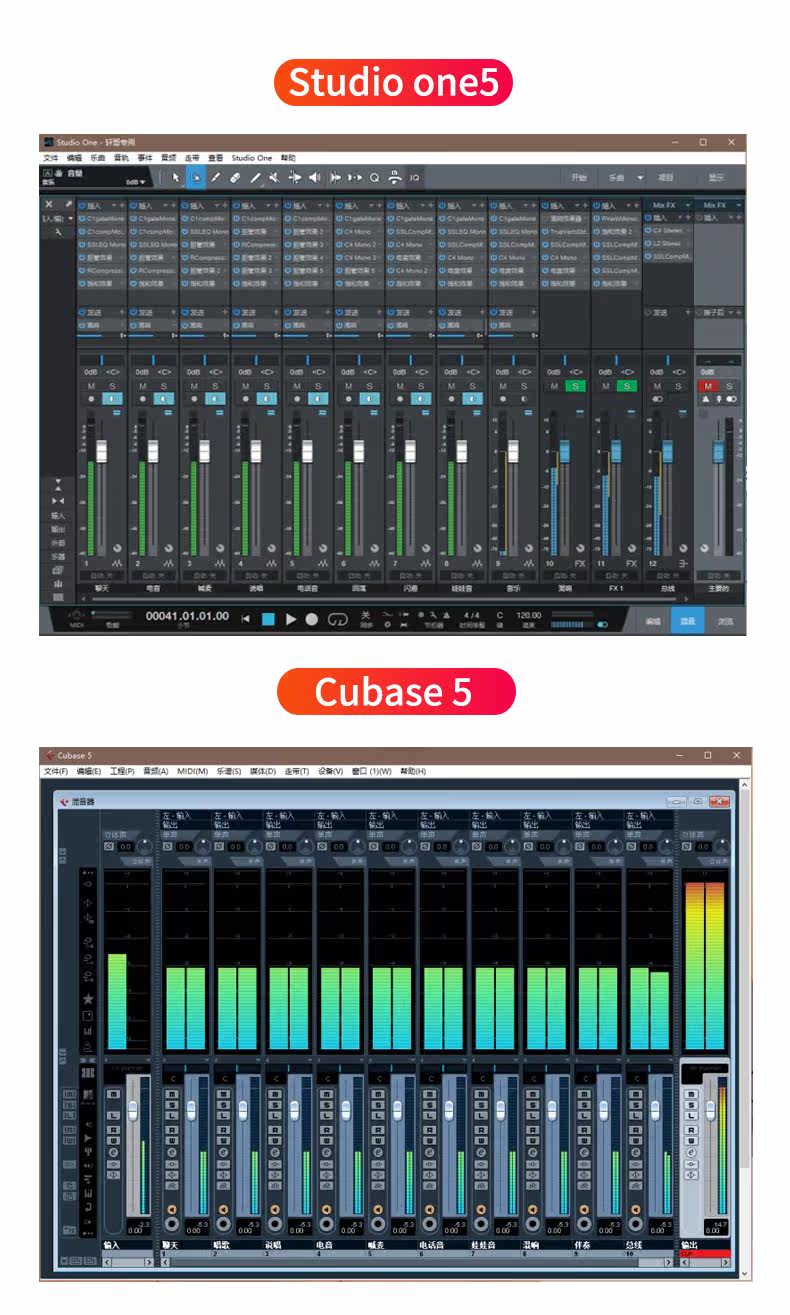This screenshot has width=790, height=1315.
Task: Click the 开始 button in Studio One
Action: [579, 177]
